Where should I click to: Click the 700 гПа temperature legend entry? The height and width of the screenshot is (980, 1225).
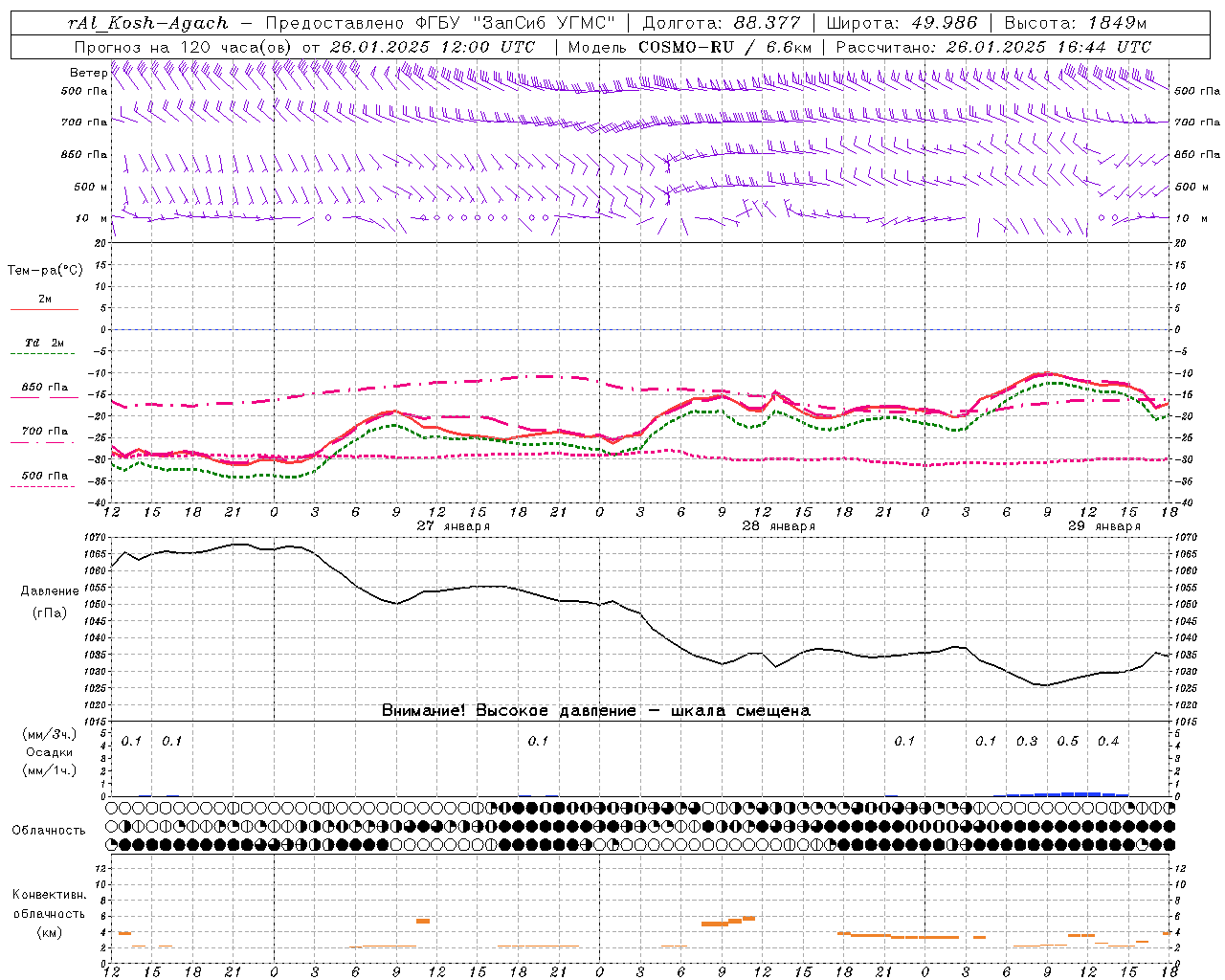pyautogui.click(x=45, y=432)
